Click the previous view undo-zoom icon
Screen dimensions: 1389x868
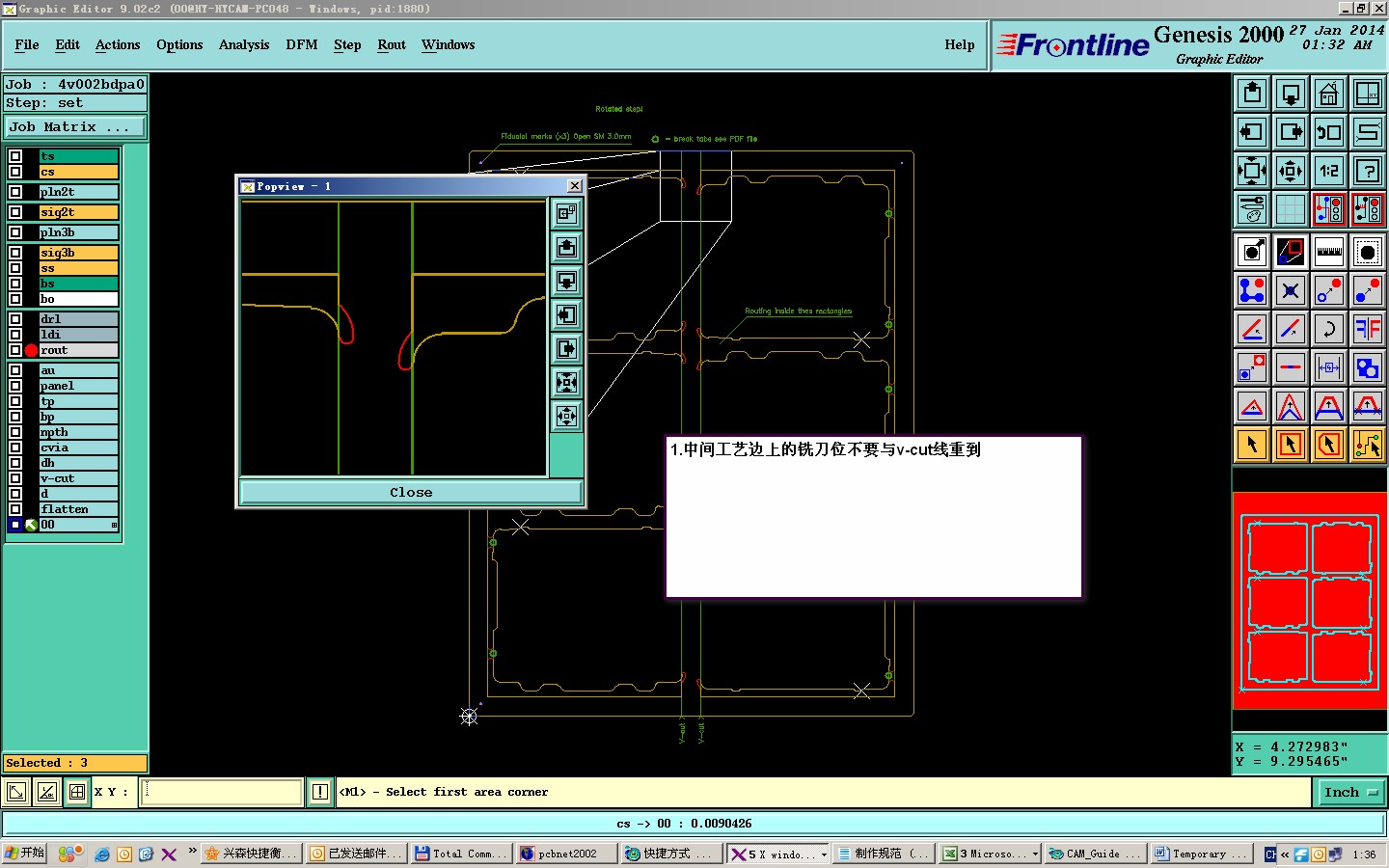[1329, 132]
